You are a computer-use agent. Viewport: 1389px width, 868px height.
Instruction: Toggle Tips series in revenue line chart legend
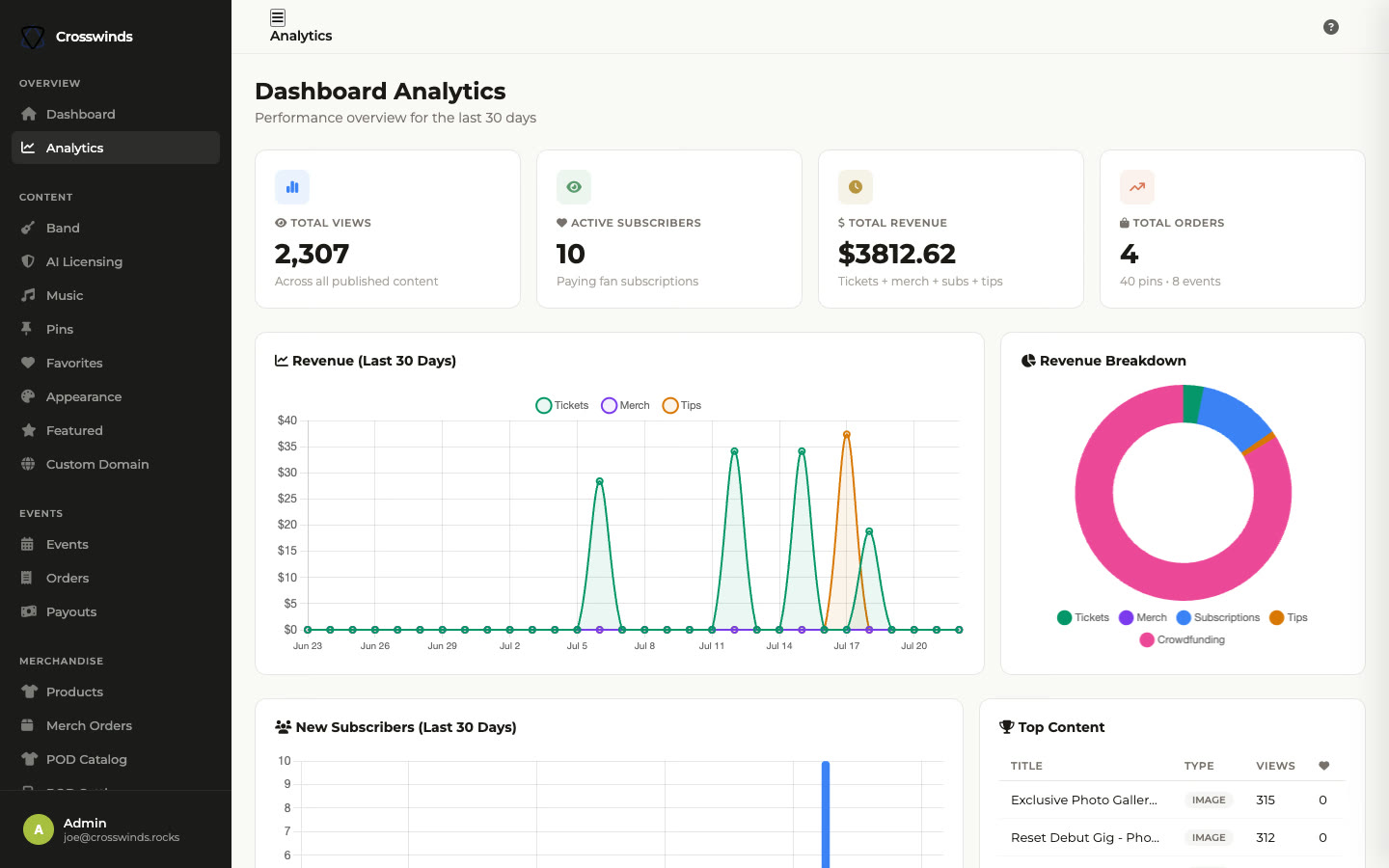pos(682,405)
